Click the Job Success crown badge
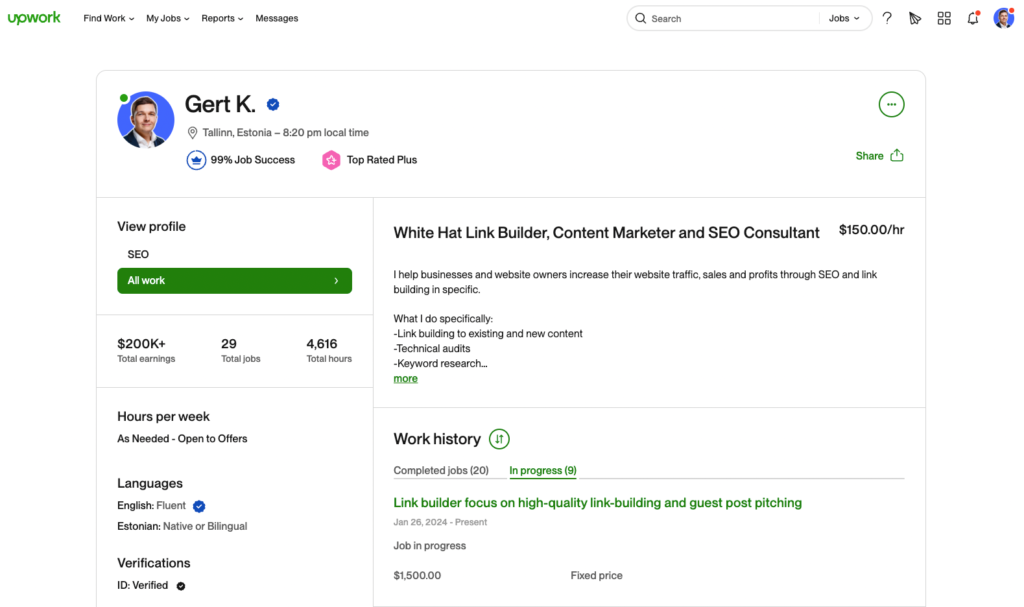The width and height of the screenshot is (1024, 607). 196,160
